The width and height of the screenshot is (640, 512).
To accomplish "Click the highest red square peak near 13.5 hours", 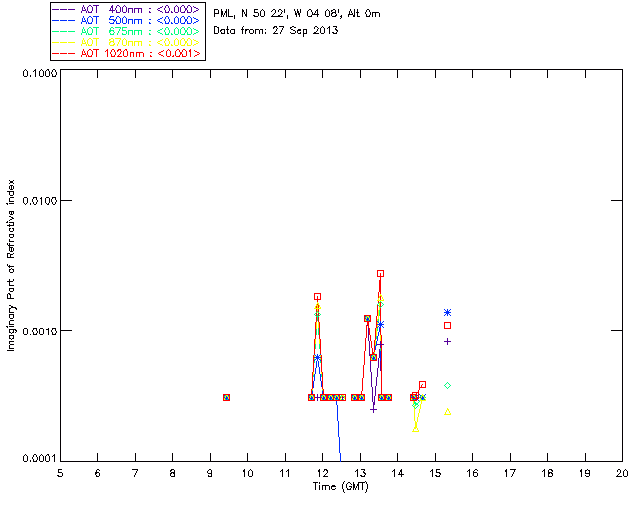I will tap(380, 274).
